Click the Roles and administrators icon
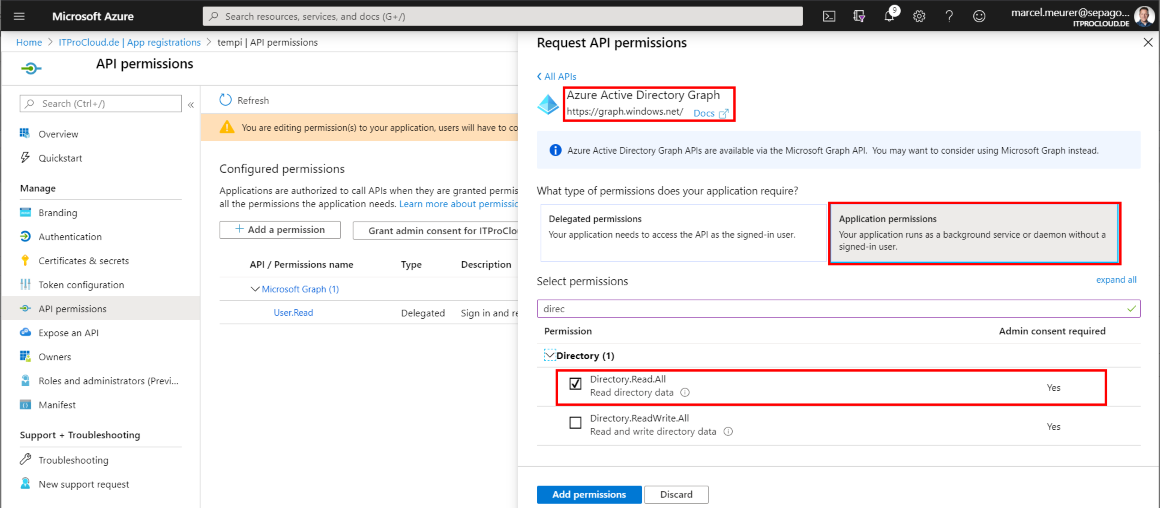 click(x=25, y=381)
